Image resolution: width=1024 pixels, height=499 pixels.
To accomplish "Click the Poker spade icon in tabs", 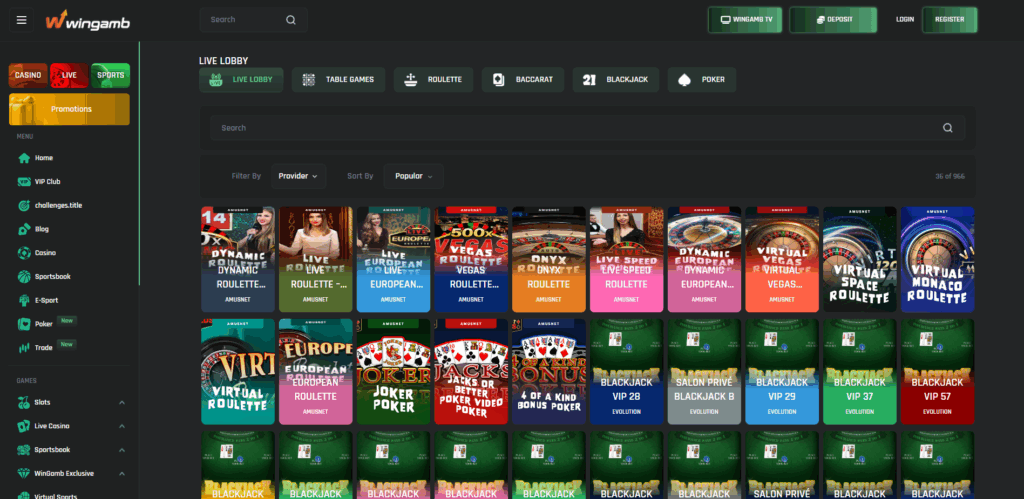I will [684, 80].
